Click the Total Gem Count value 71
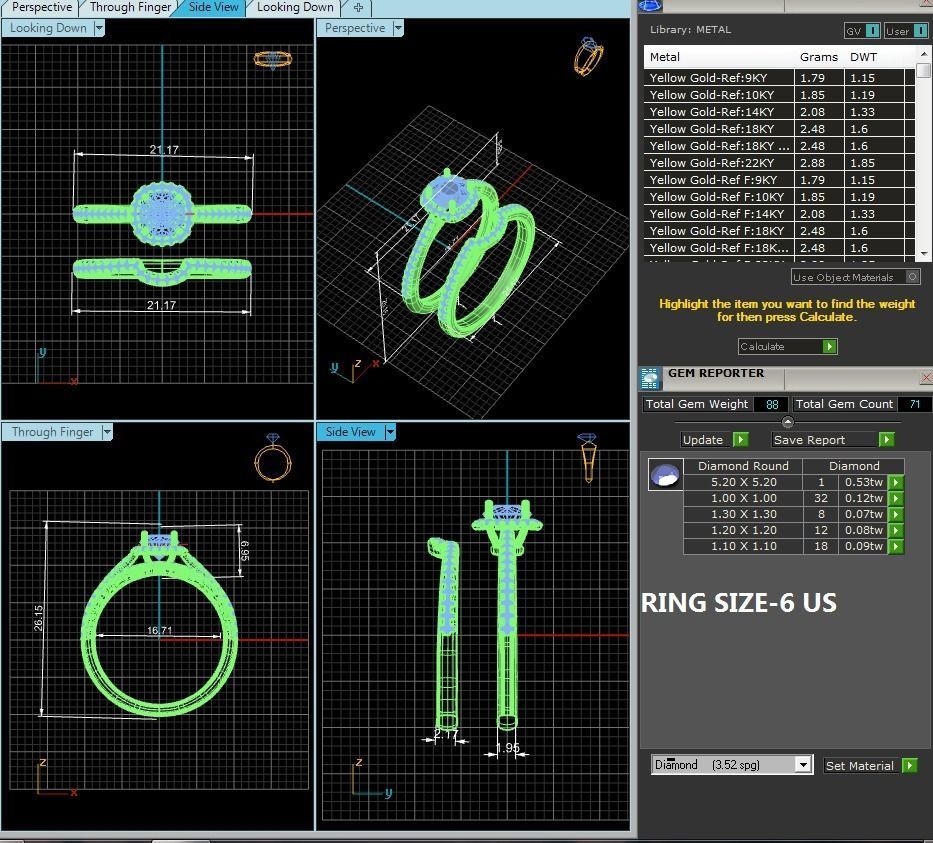 [915, 405]
